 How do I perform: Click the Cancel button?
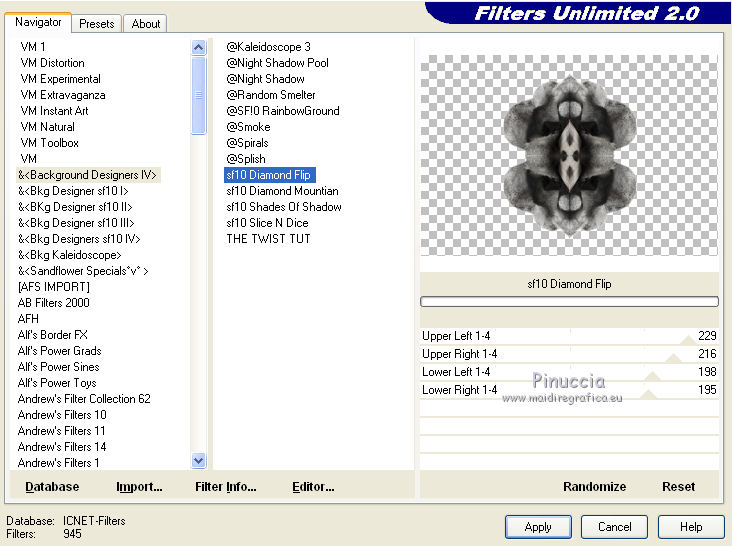[x=614, y=527]
